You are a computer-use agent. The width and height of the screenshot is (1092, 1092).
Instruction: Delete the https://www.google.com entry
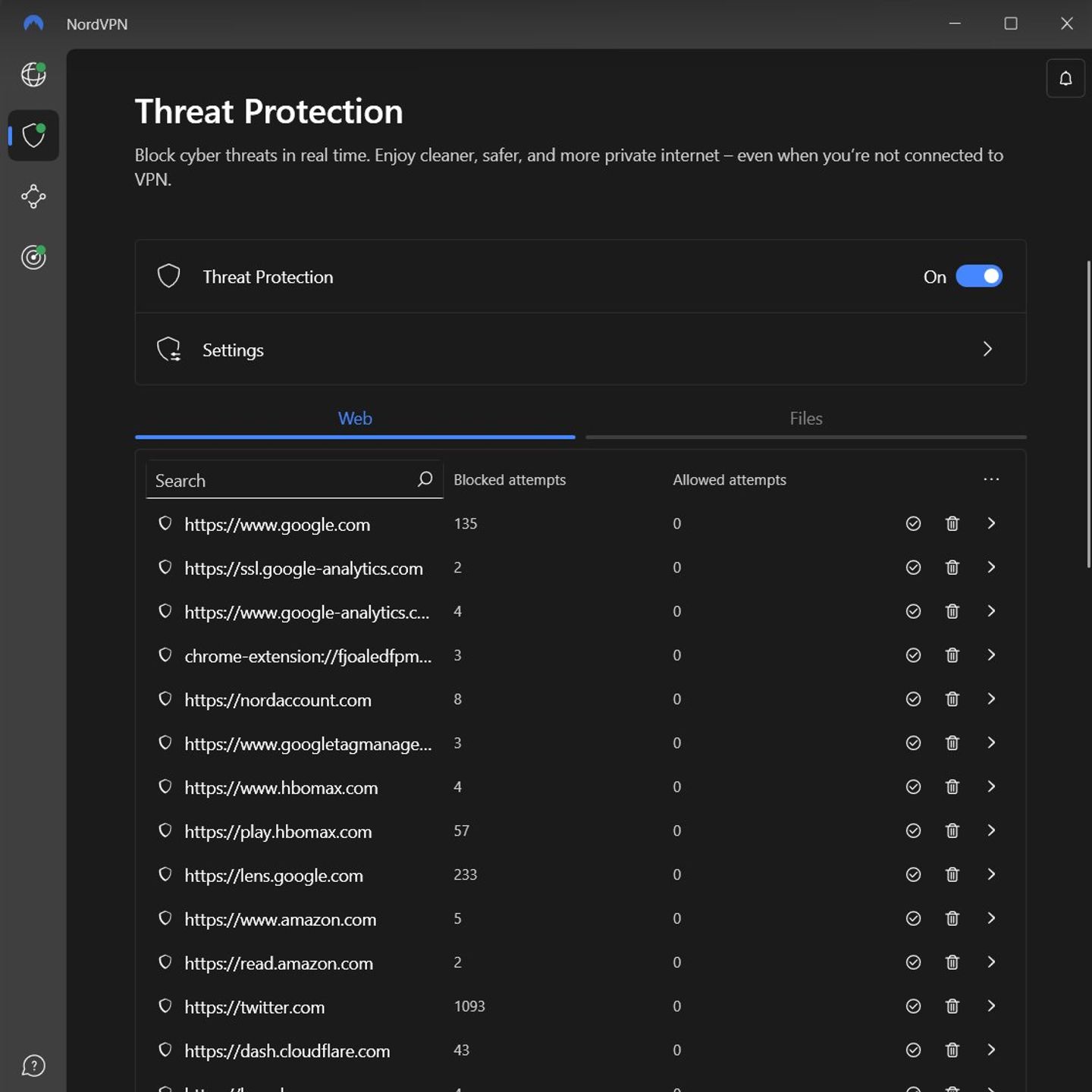(x=952, y=523)
